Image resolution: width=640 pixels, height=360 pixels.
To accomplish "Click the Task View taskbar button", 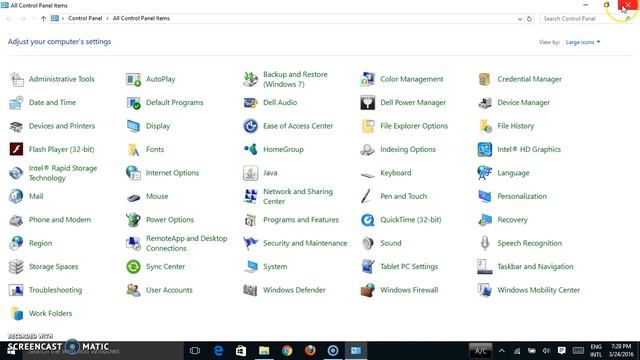I will (x=195, y=351).
